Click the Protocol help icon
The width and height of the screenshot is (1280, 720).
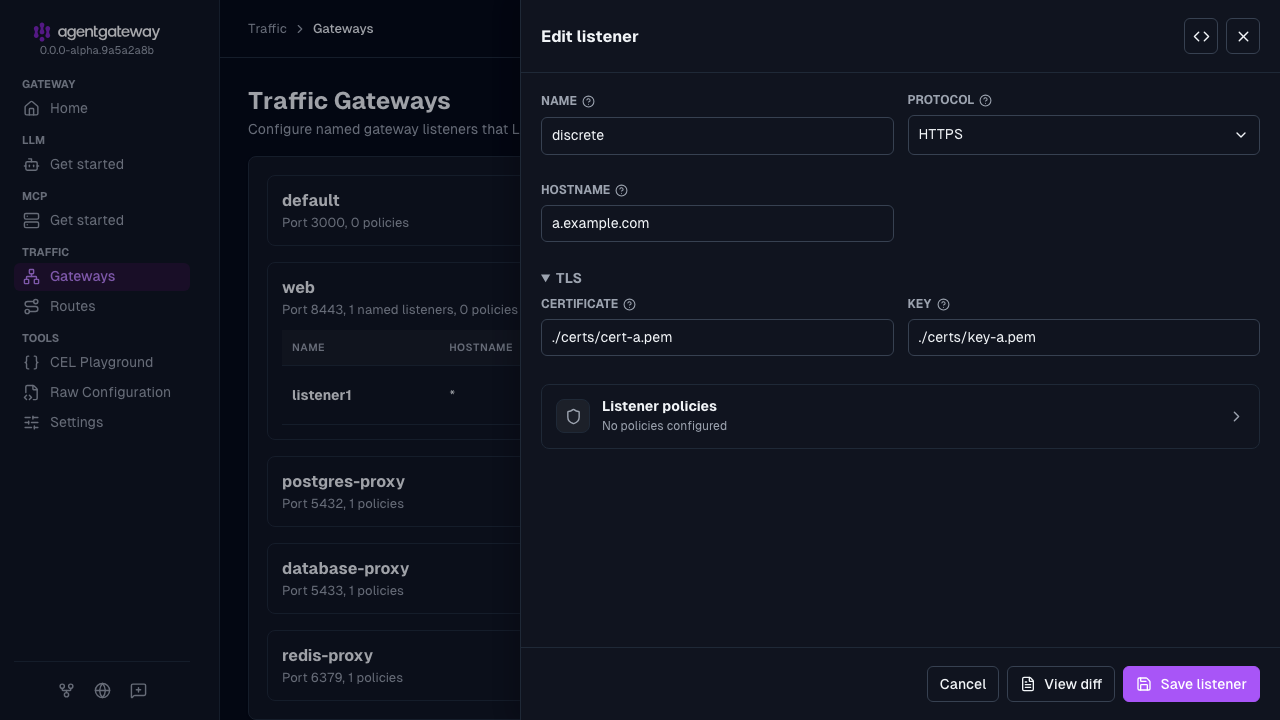pyautogui.click(x=985, y=100)
